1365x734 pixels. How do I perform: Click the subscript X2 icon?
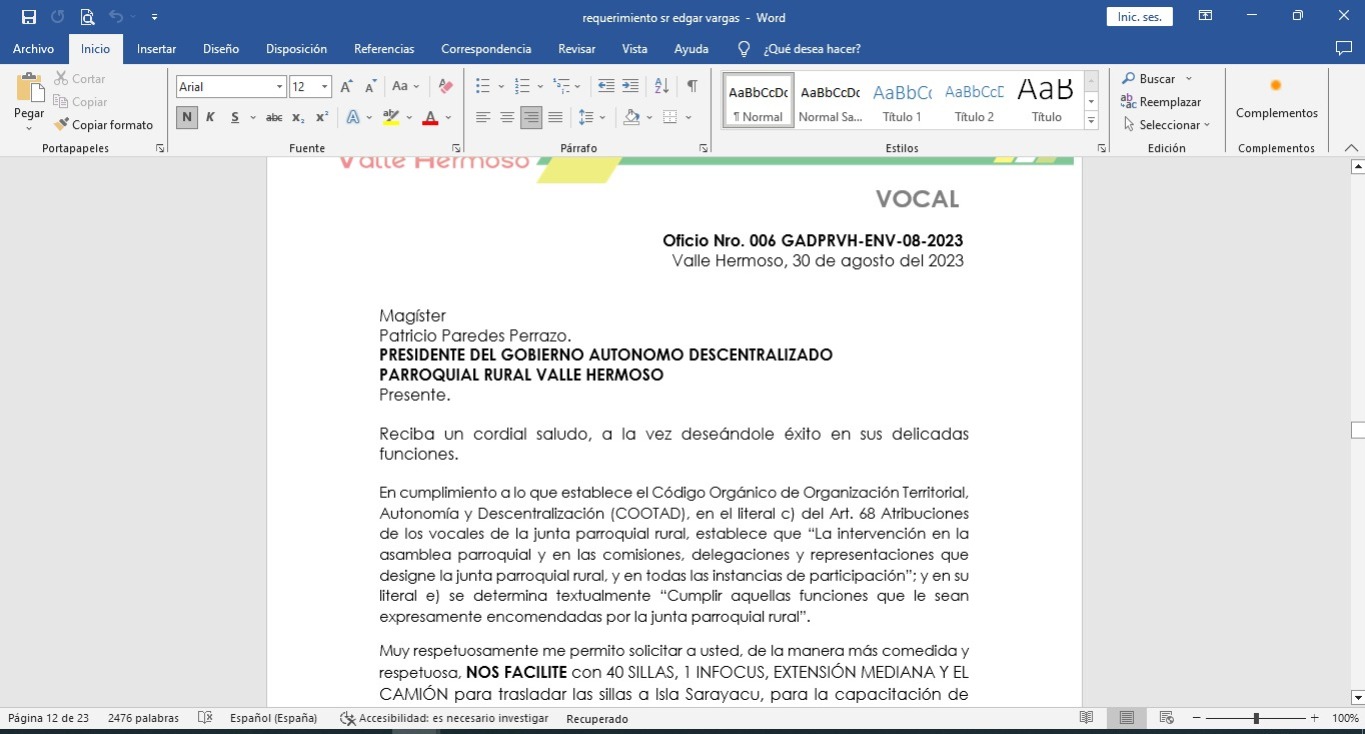298,118
